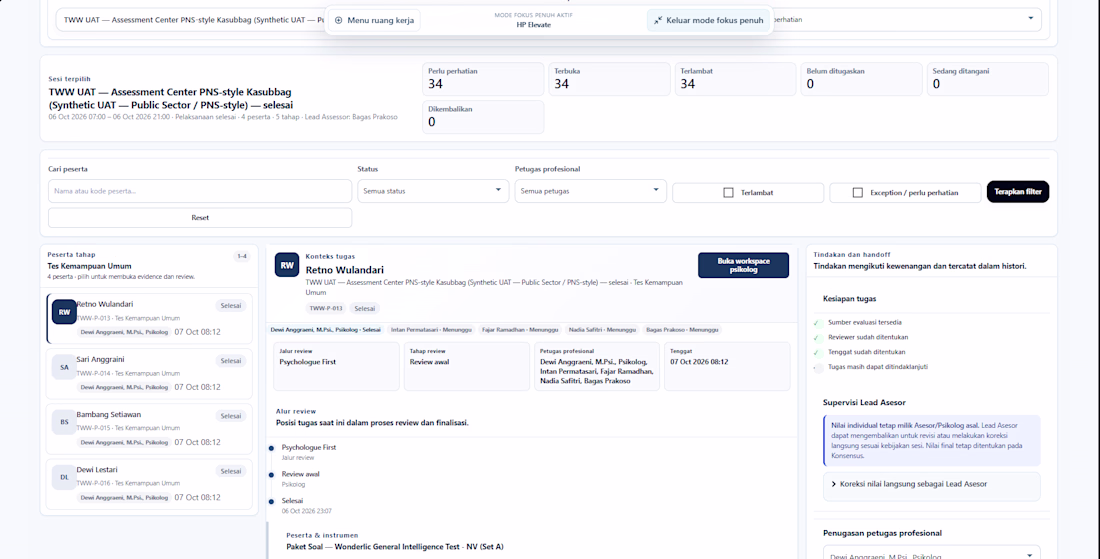Click the Review awal timeline marker

point(271,475)
